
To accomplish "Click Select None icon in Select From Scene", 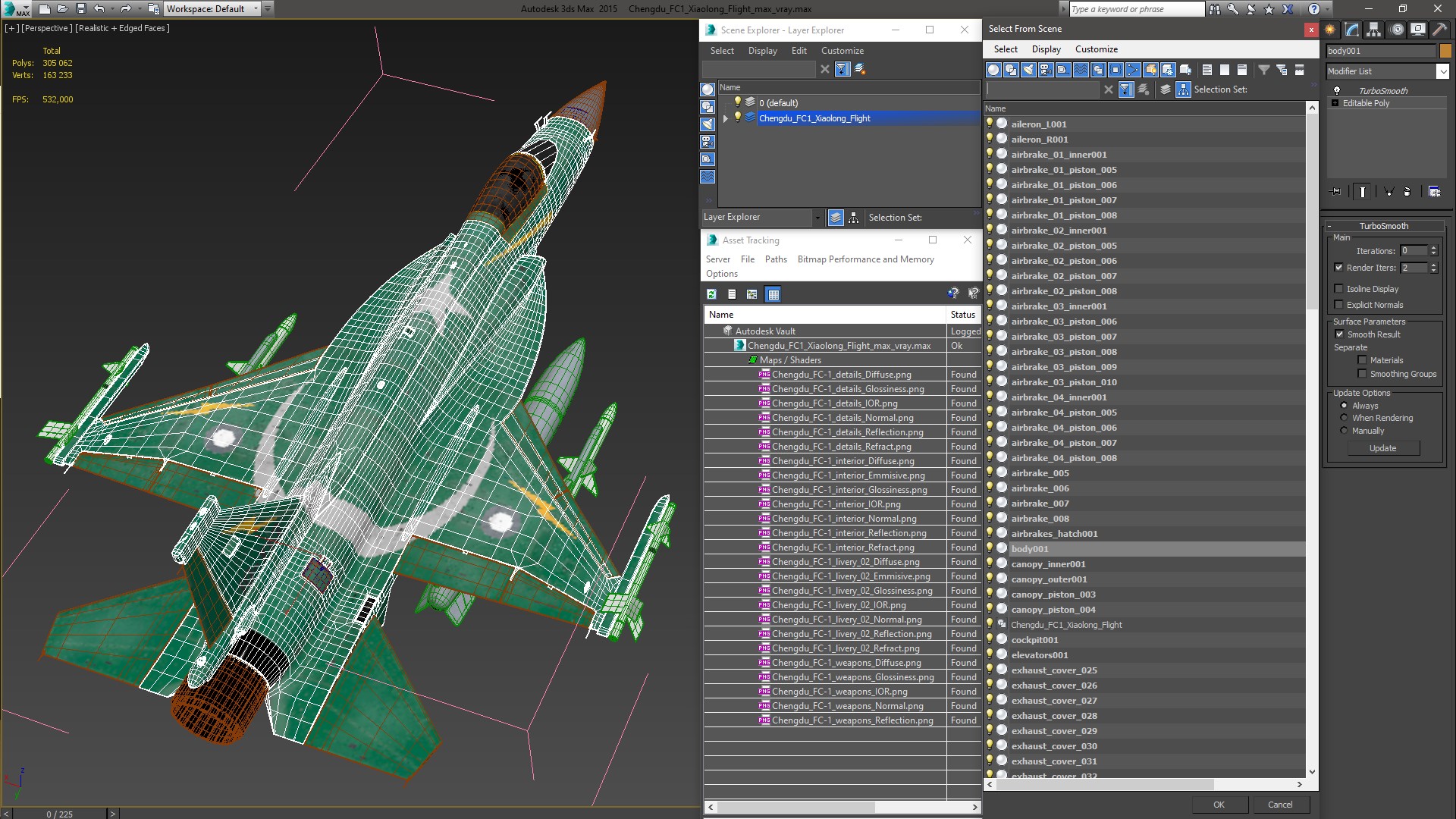I will pos(1225,70).
